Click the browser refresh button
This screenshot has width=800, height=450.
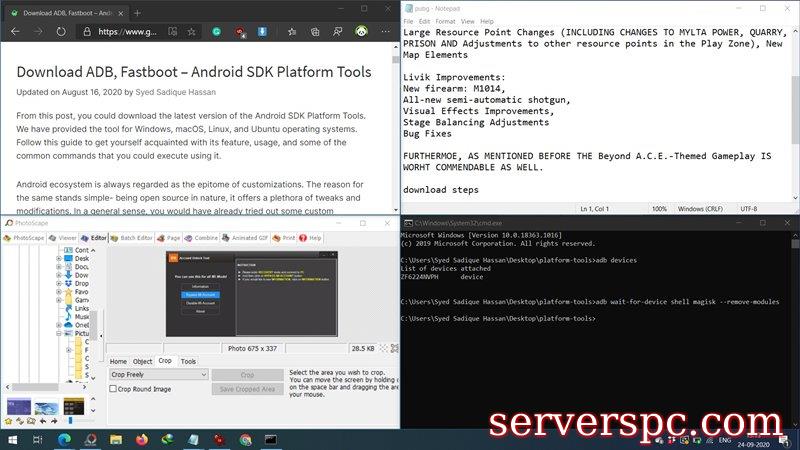63,32
